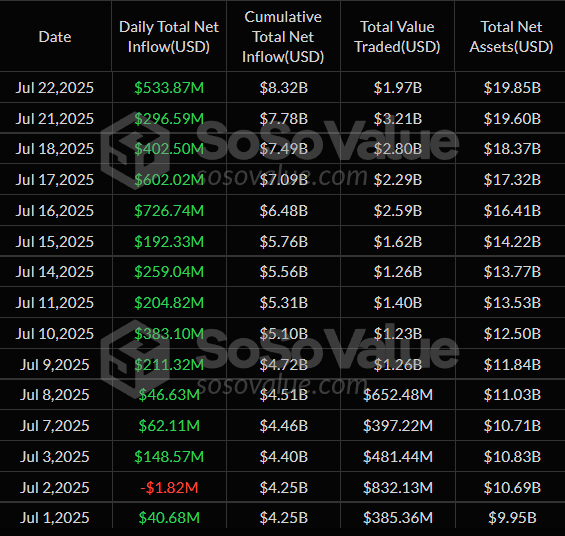This screenshot has height=536, width=565.
Task: Select the $9.95B net assets value
Action: coord(512,518)
